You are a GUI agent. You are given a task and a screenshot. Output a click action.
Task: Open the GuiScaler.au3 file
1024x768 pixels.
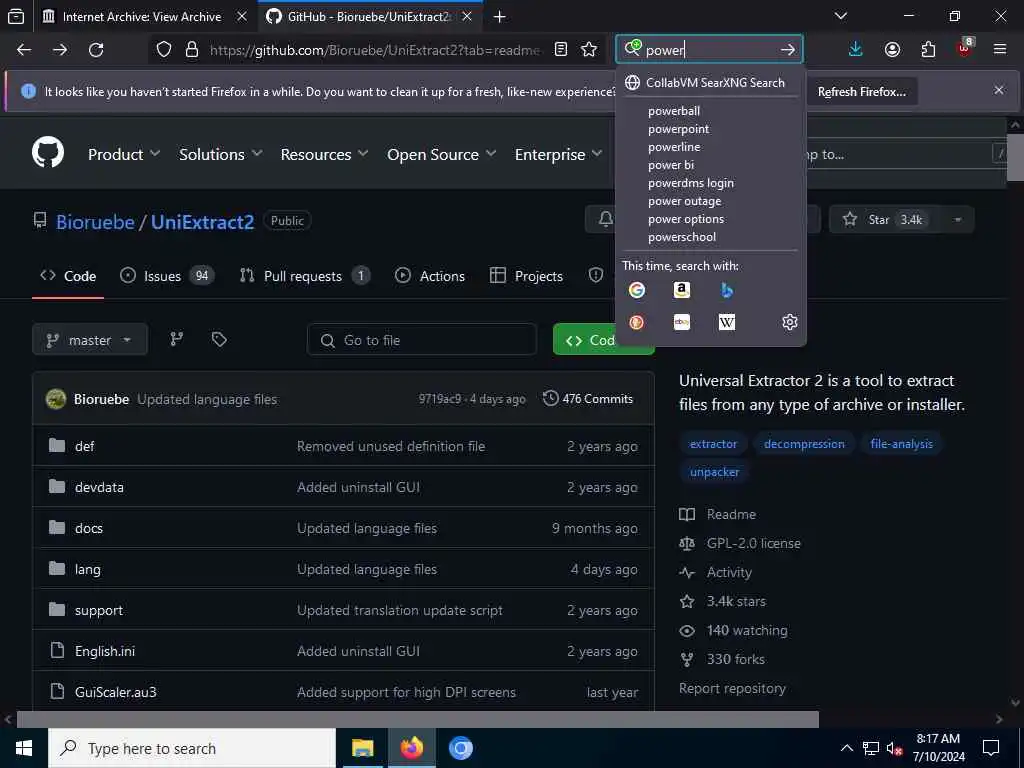pos(116,692)
